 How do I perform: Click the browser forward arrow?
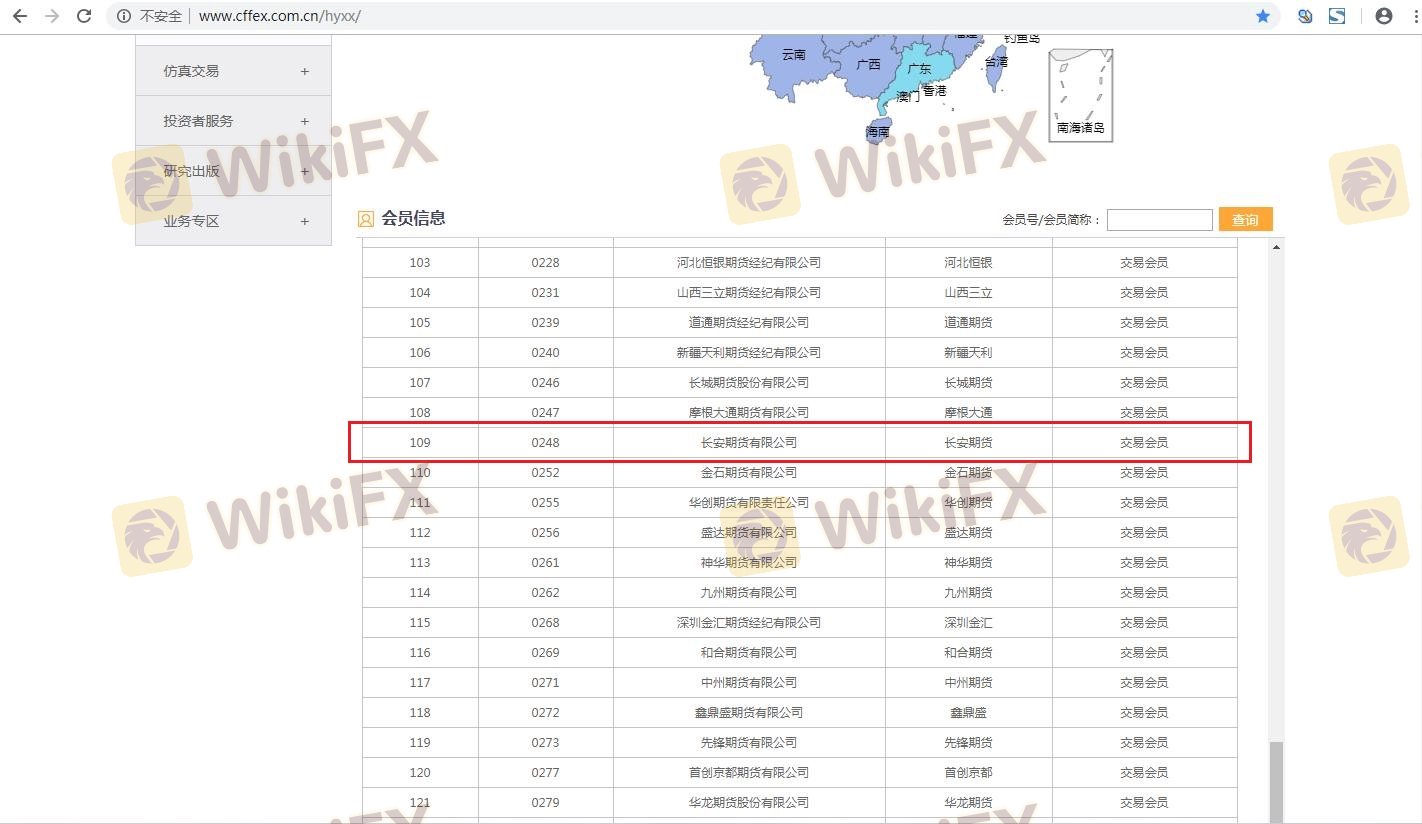[x=52, y=16]
